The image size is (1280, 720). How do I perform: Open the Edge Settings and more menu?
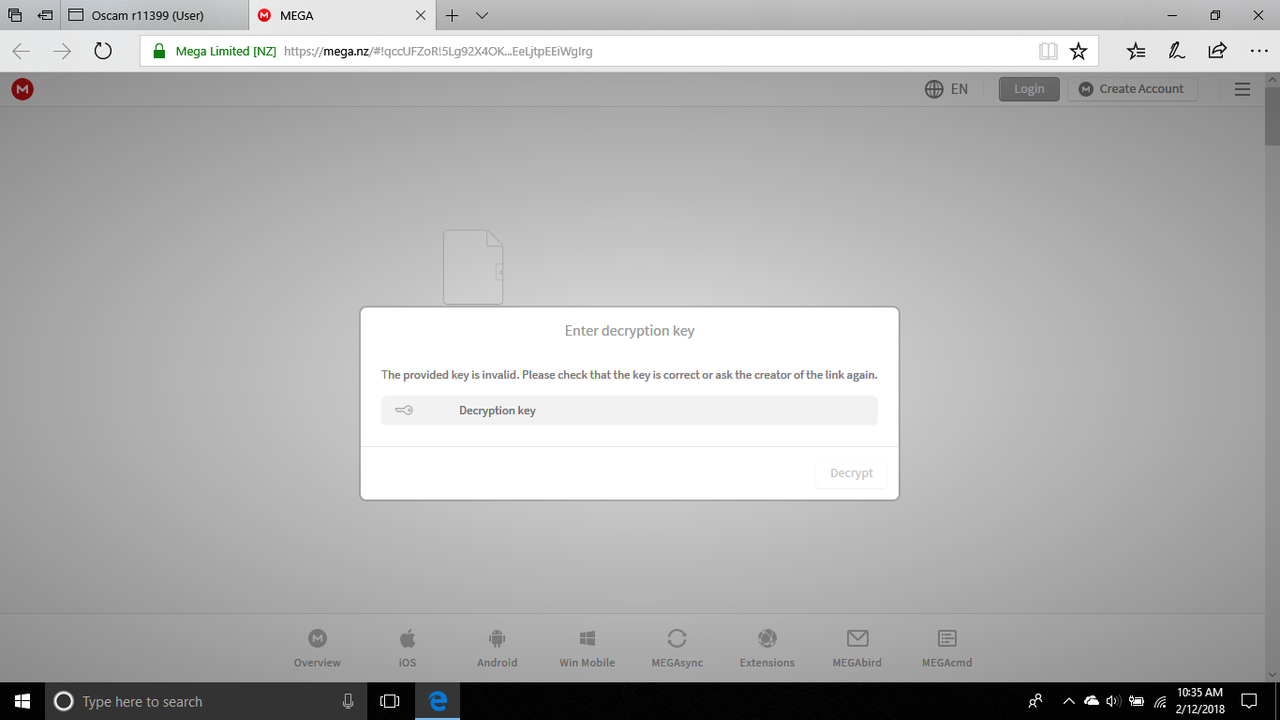(x=1259, y=51)
